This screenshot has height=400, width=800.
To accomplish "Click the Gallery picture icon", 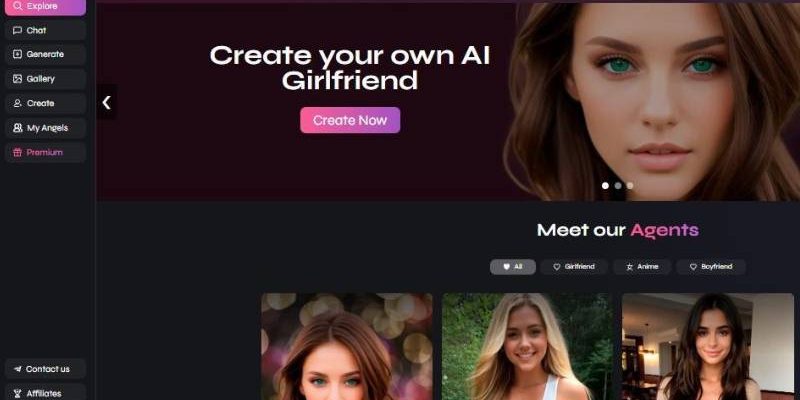I will (17, 79).
